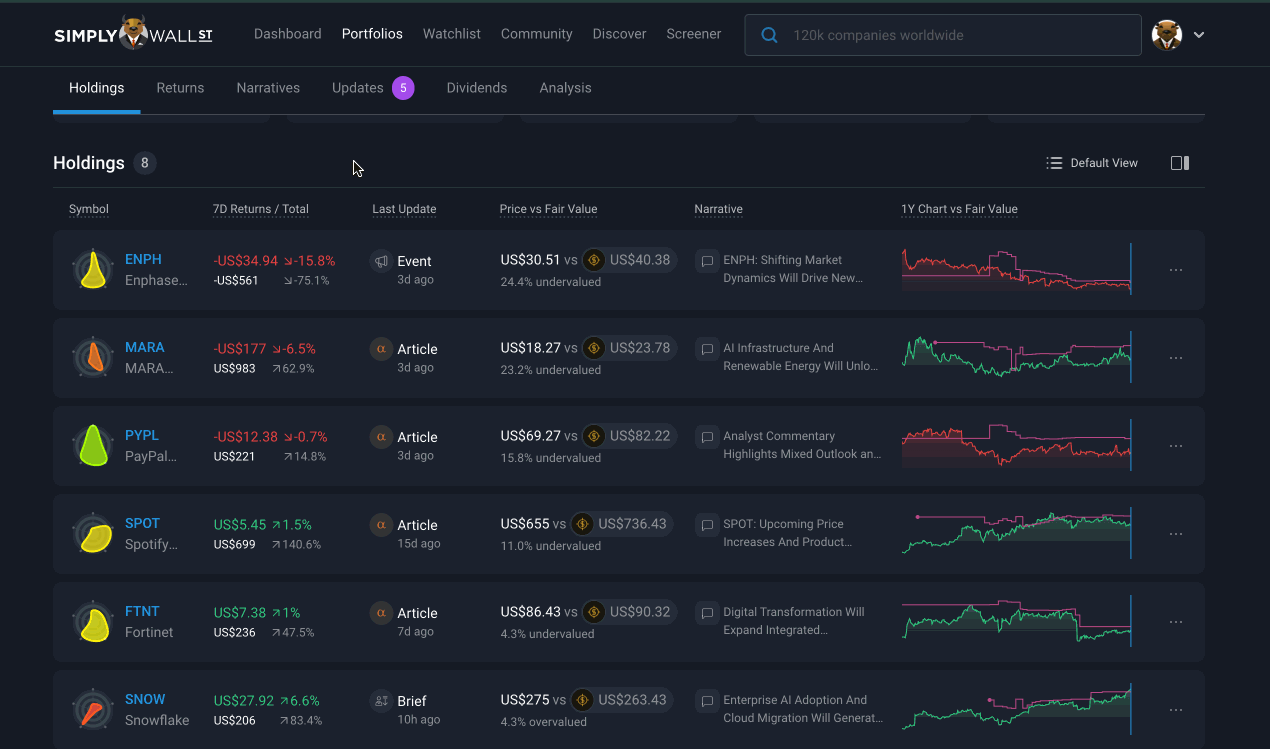
Task: Click the FTNT fair value coin icon
Action: [594, 612]
